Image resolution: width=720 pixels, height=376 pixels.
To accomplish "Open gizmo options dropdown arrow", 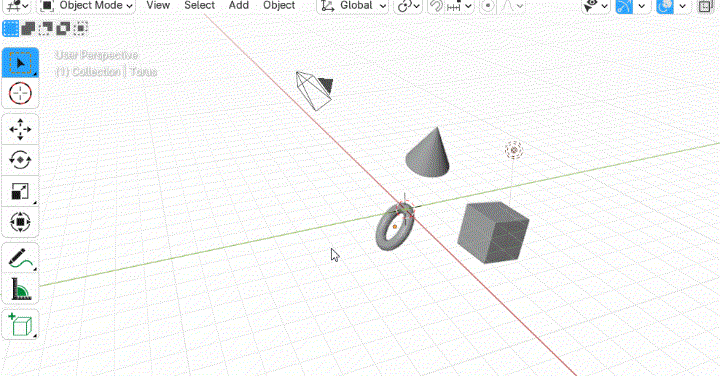I will pyautogui.click(x=641, y=6).
